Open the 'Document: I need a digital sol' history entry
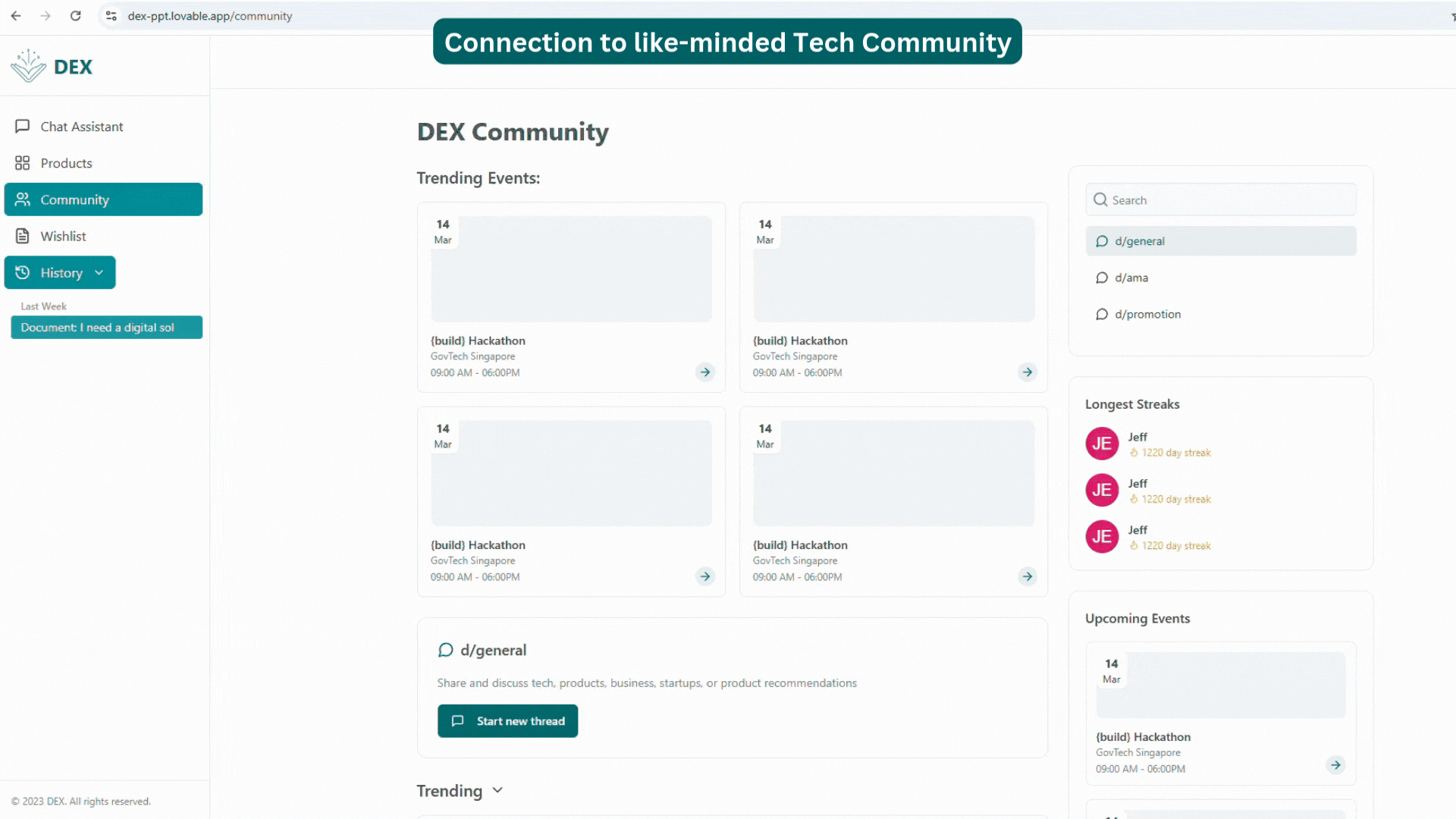Screen dimensions: 1456x819 [106, 327]
